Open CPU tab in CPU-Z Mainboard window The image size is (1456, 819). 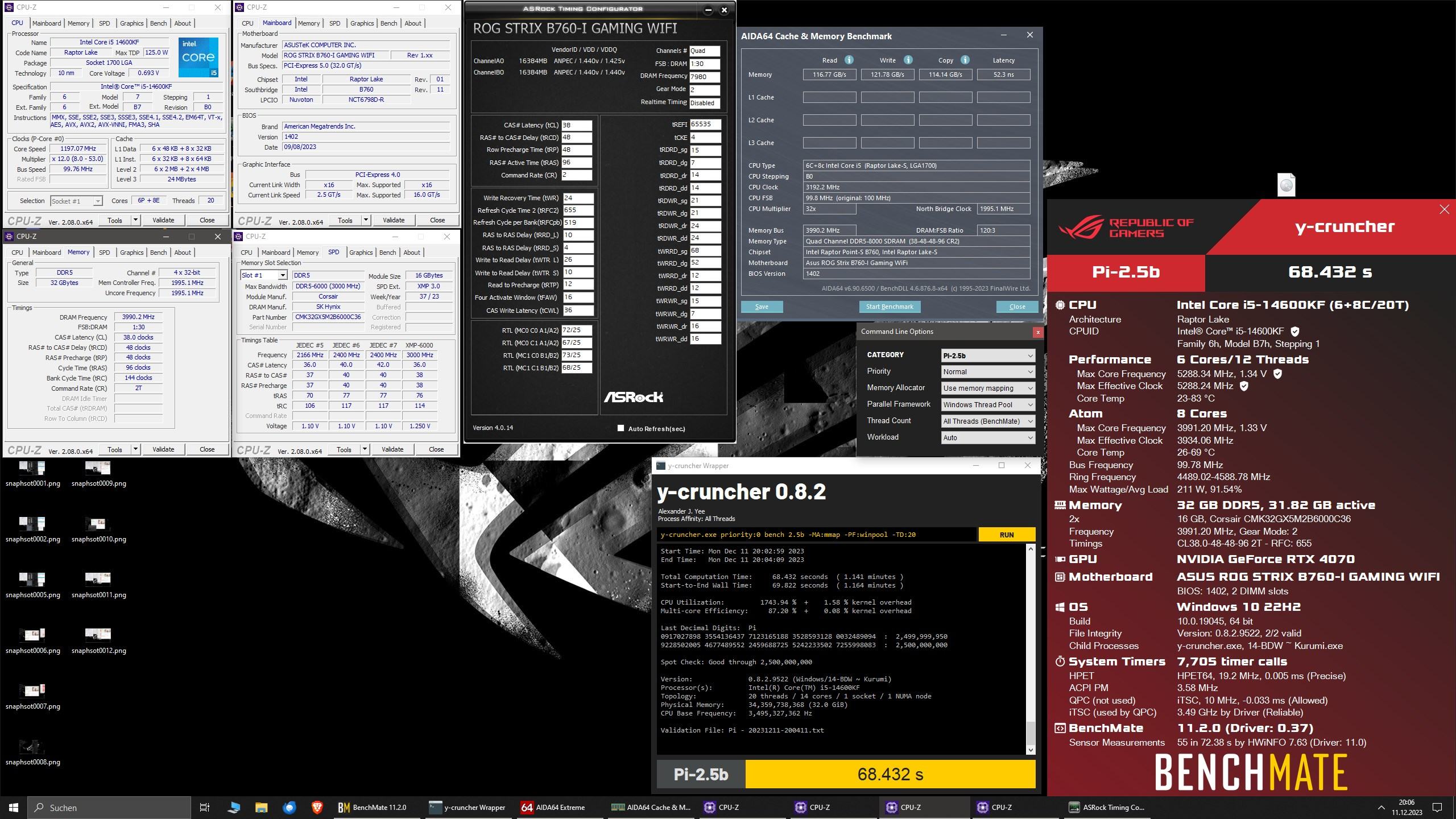[x=247, y=23]
